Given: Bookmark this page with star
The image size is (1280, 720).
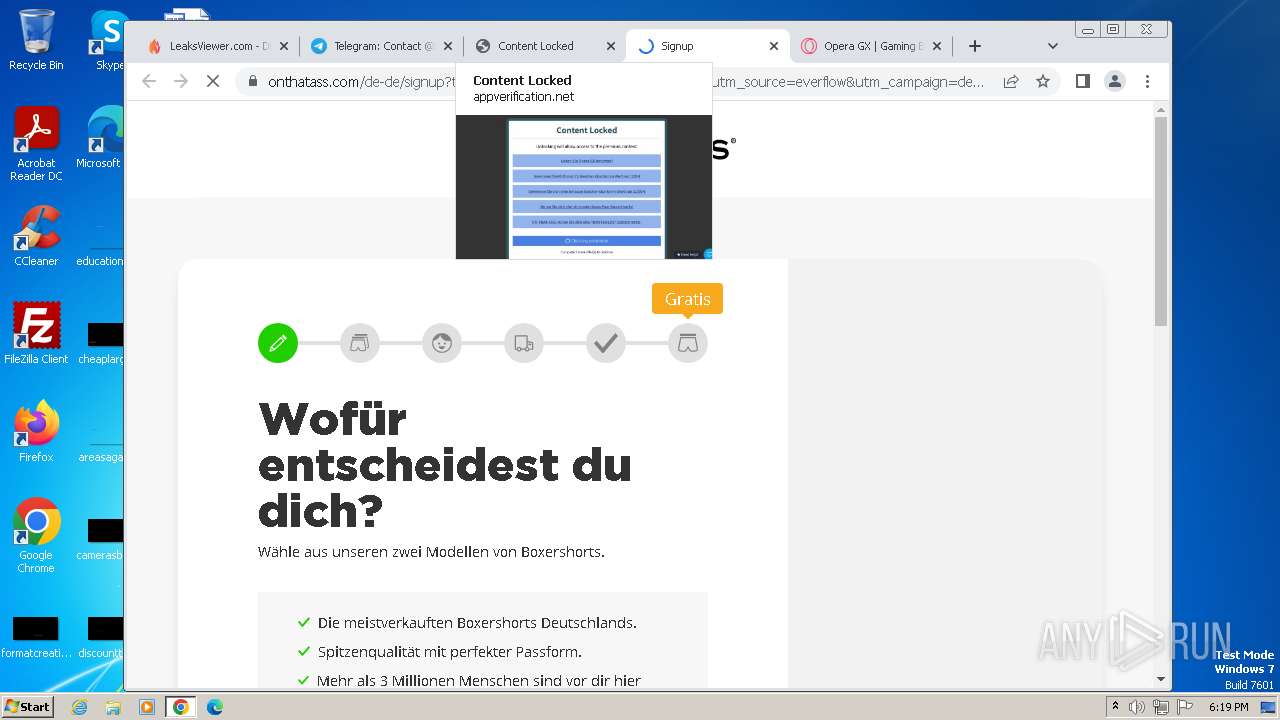Looking at the screenshot, I should pyautogui.click(x=1043, y=81).
